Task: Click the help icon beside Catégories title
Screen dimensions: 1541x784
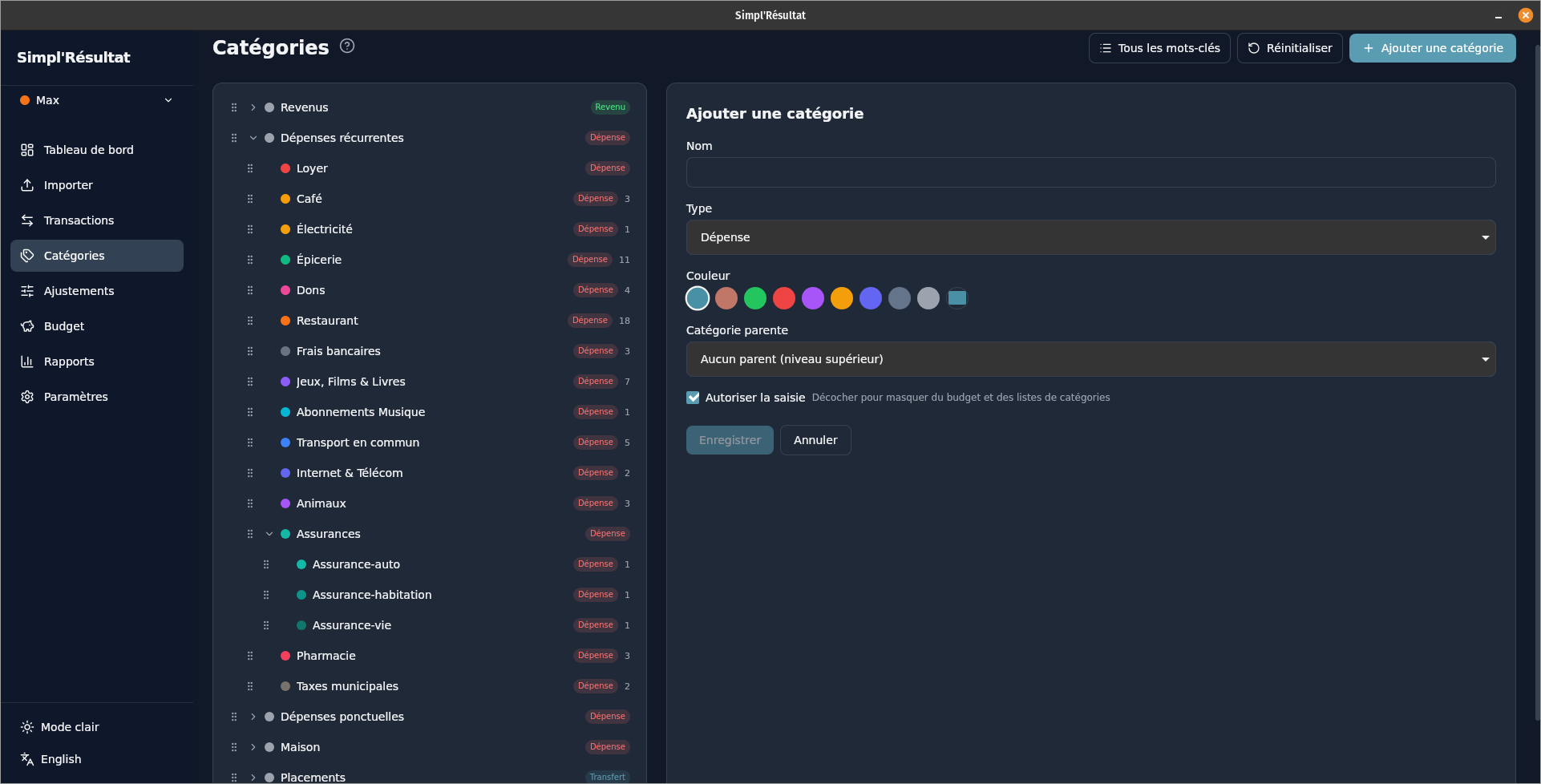Action: click(347, 46)
